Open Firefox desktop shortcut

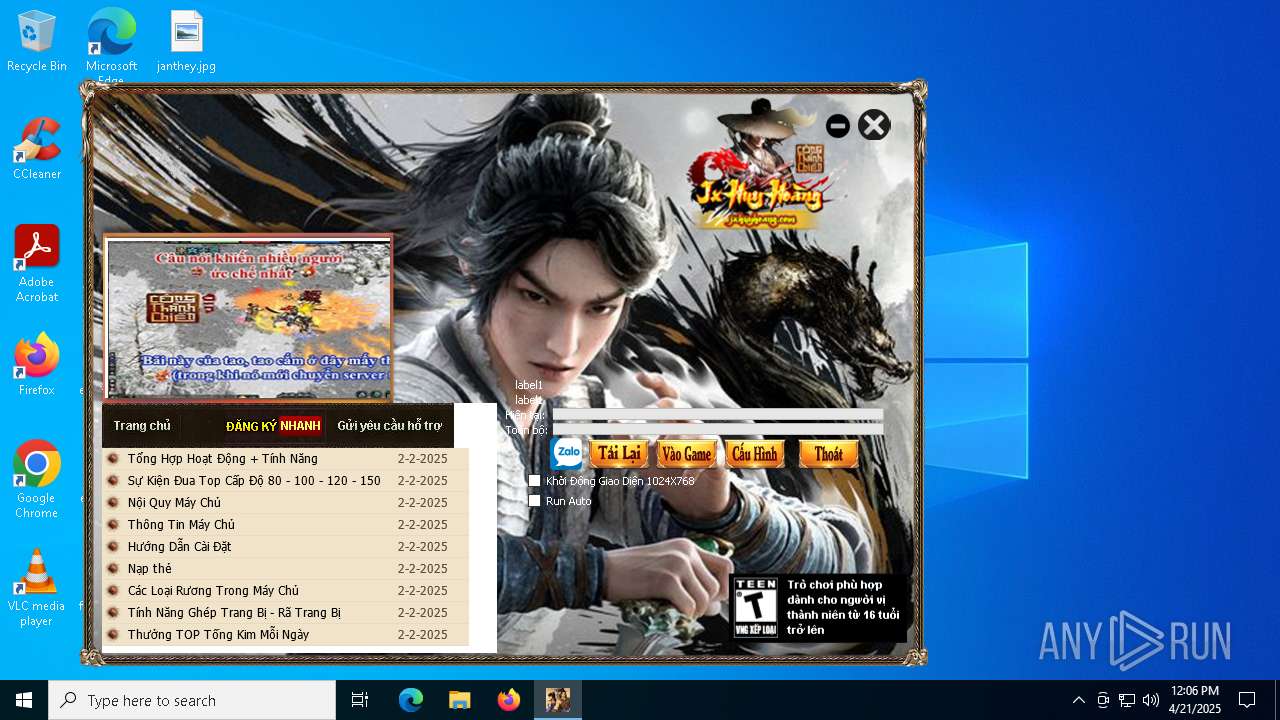coord(37,364)
